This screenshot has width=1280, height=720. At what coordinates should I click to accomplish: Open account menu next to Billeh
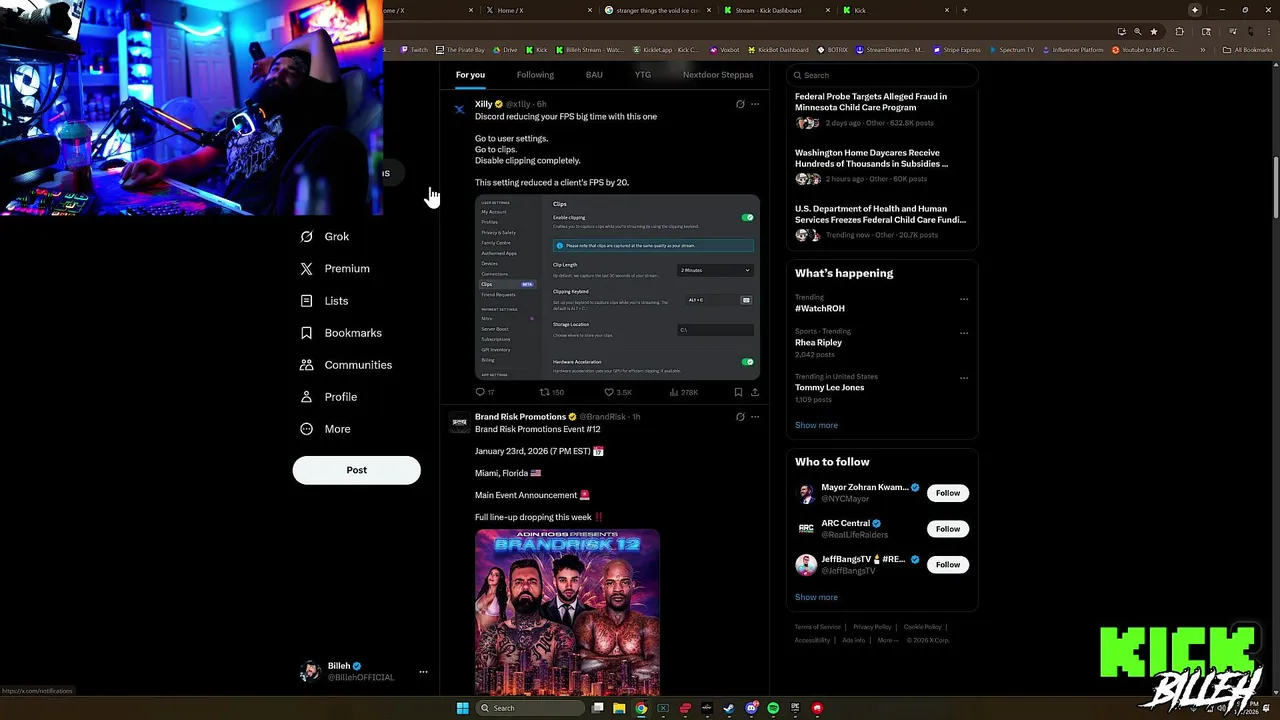(423, 672)
